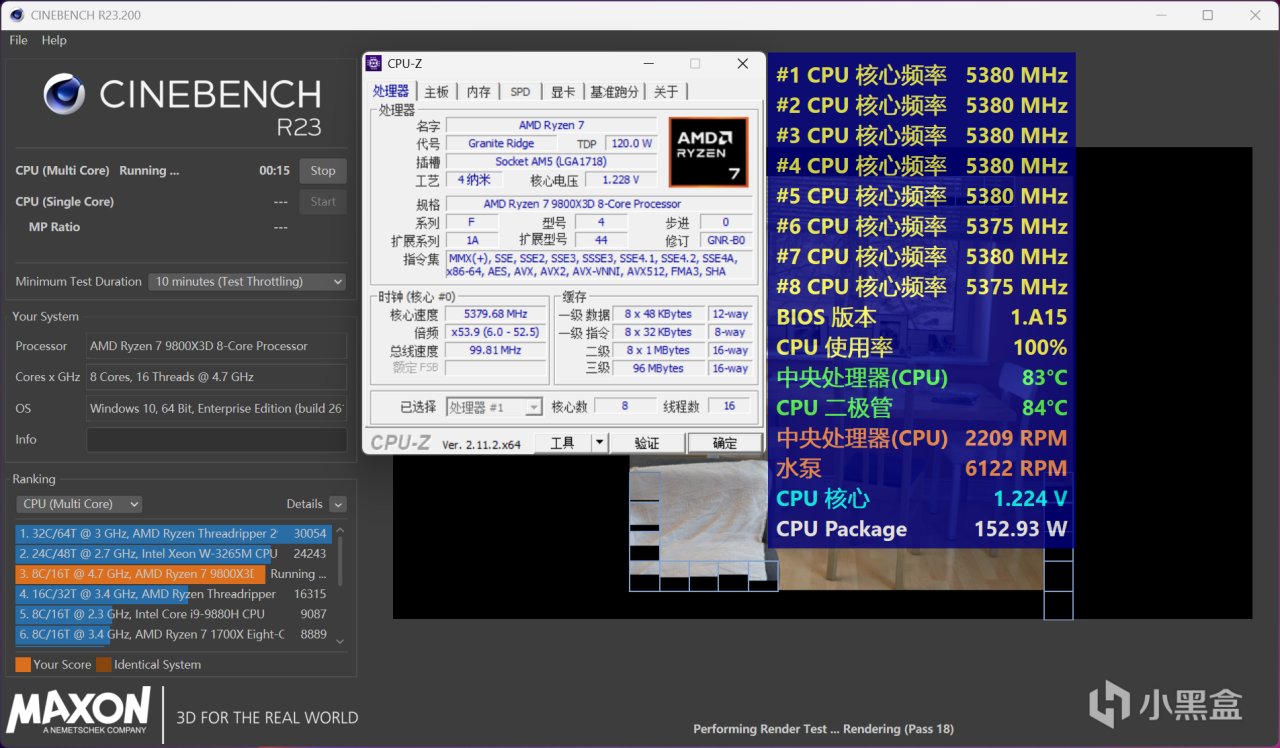Select the Ryzen 7 9800X3D Running ranking row
The width and height of the screenshot is (1280, 748).
pos(173,574)
